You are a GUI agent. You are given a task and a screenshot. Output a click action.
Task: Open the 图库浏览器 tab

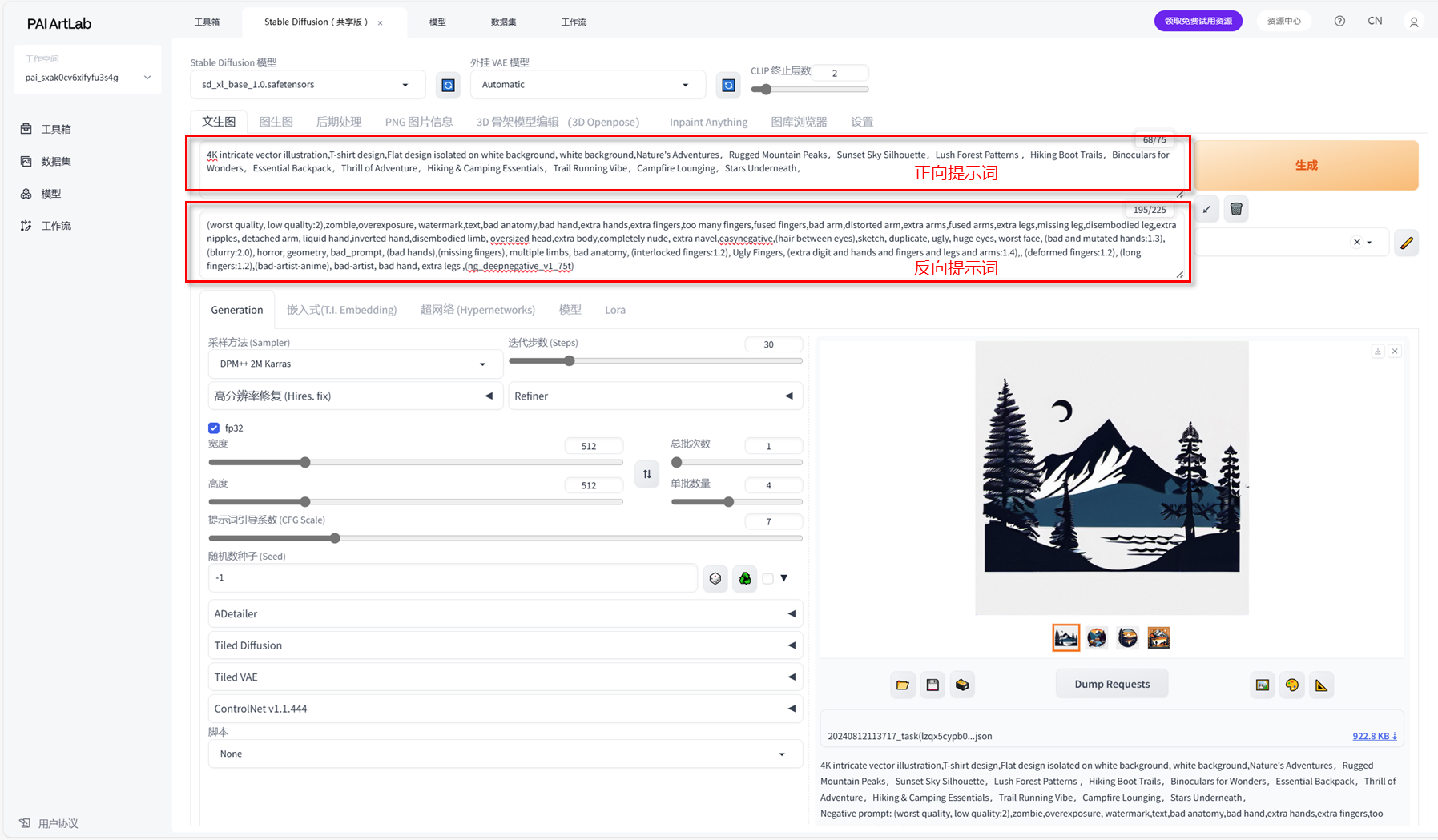[x=799, y=122]
